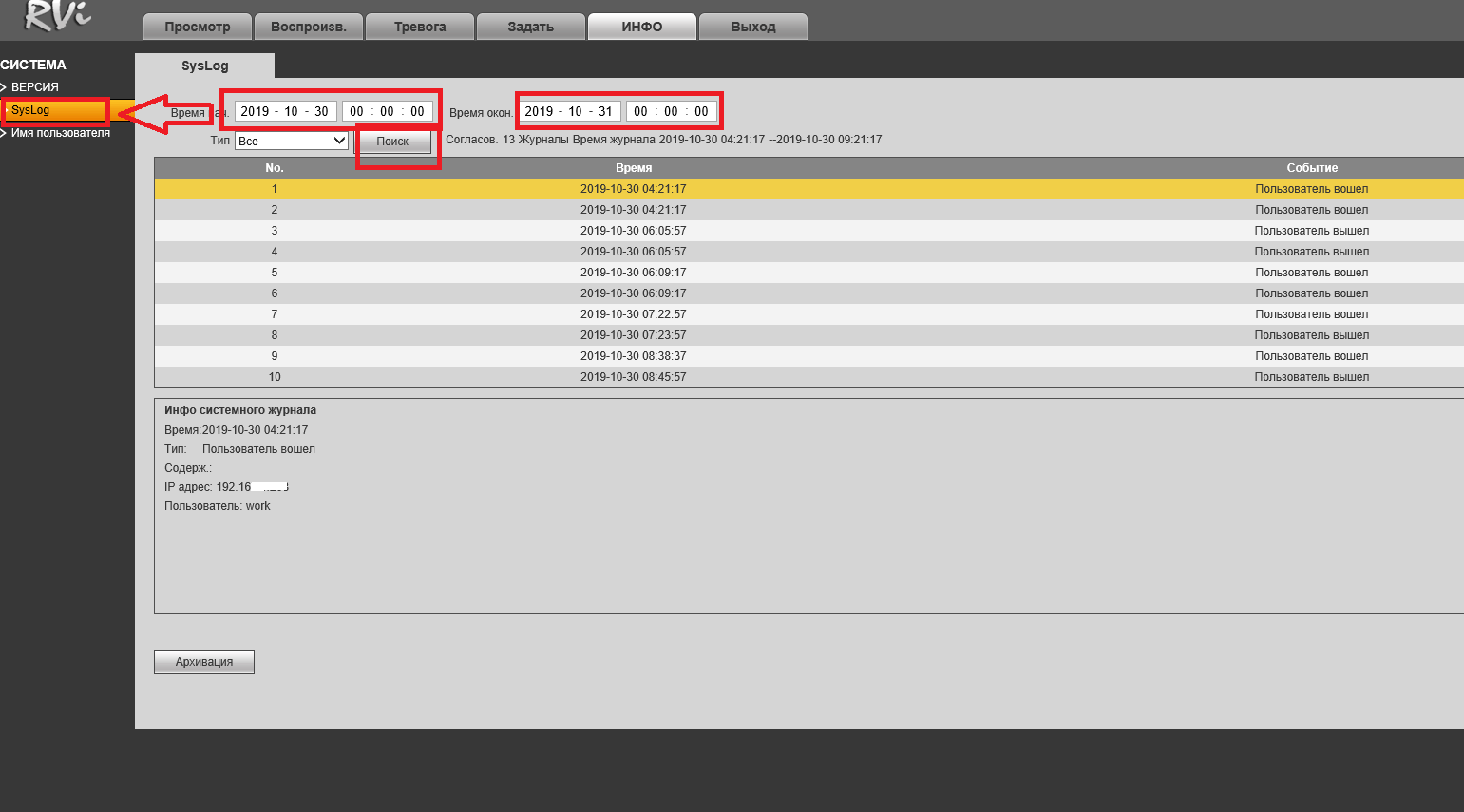
Task: Select log row 8 at 07:23:57
Action: [x=809, y=335]
